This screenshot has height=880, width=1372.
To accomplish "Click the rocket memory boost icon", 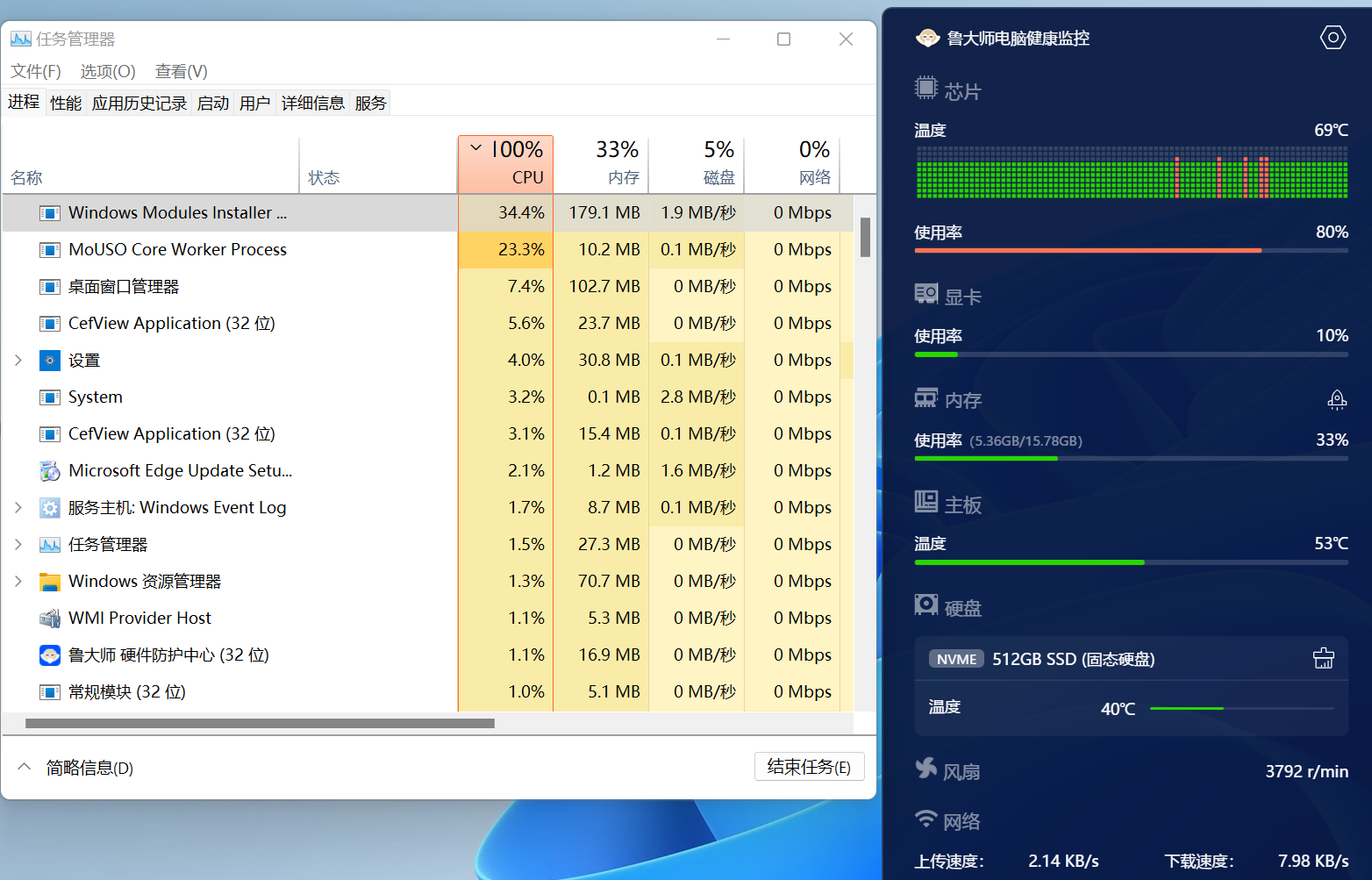I will pos(1337,400).
